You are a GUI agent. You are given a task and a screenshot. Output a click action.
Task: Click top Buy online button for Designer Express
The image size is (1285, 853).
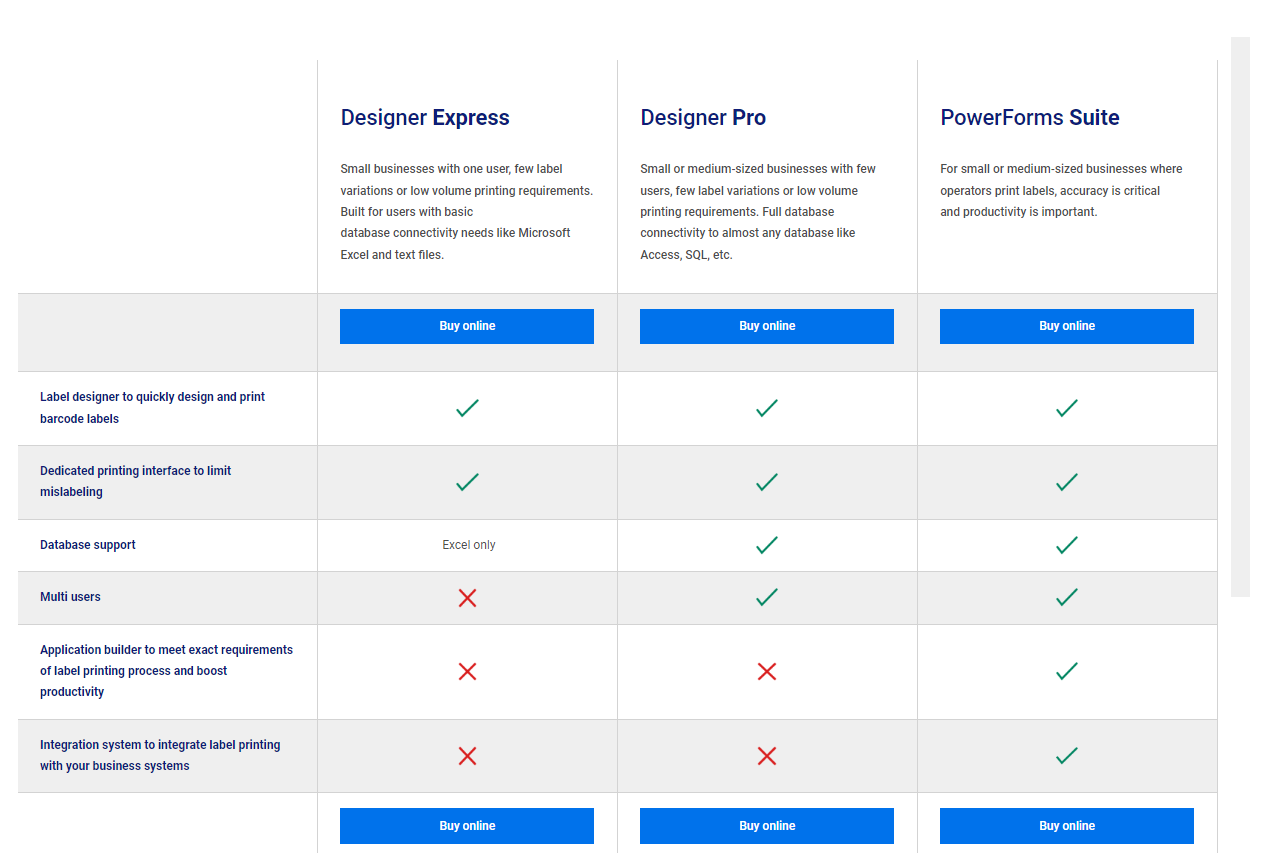467,326
